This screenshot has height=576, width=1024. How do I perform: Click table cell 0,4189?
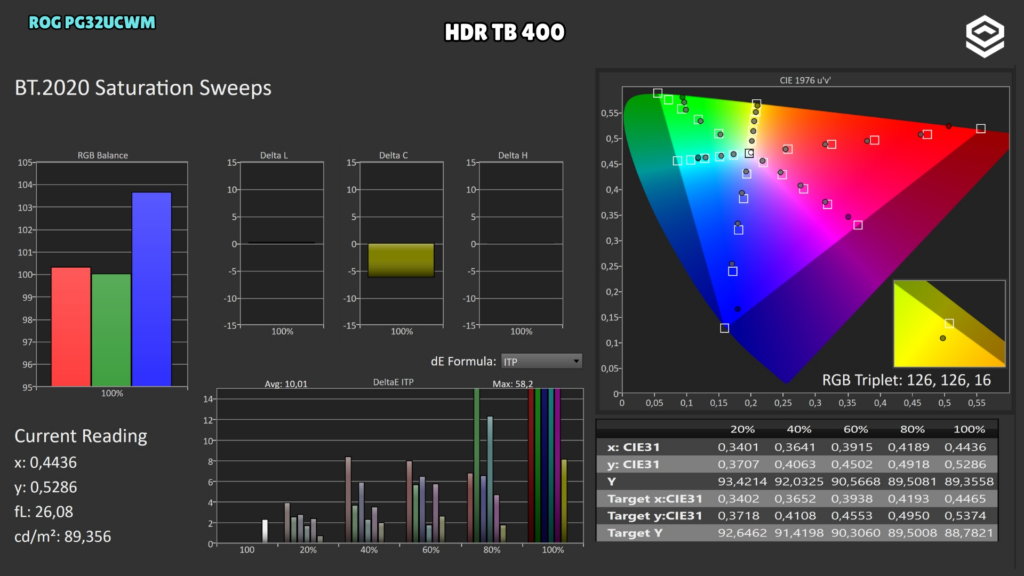coord(909,447)
